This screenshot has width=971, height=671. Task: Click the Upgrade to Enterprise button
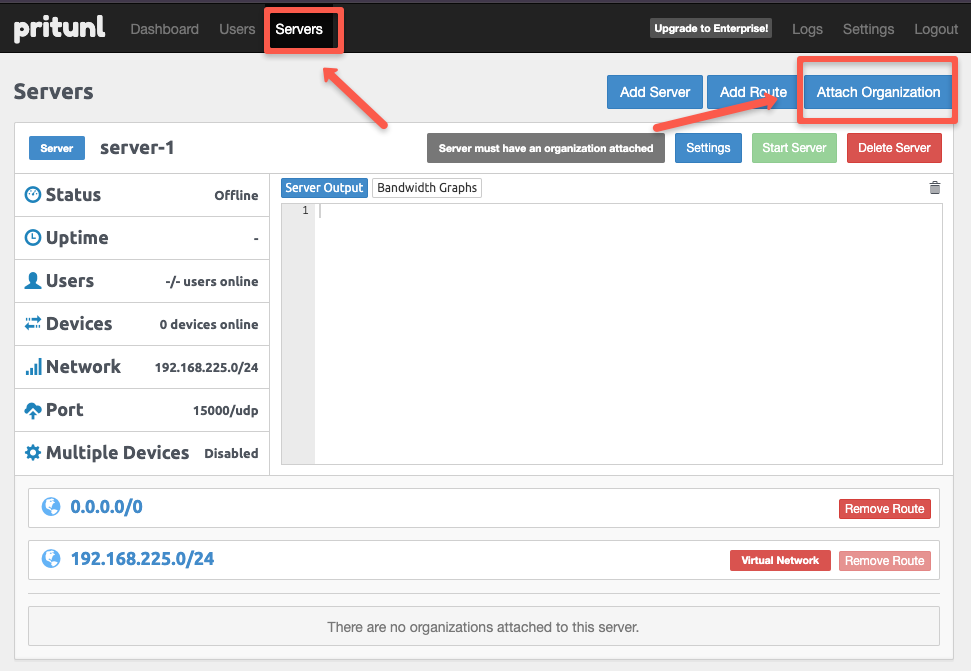(x=711, y=28)
